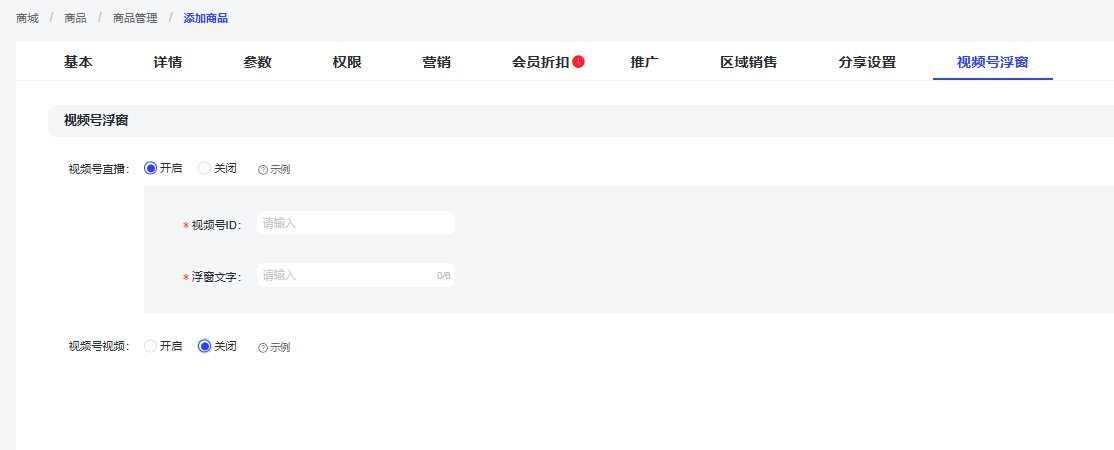Screen dimensions: 1114x450
Task: Choose 关闭 radio for 视频号视频
Action: pyautogui.click(x=205, y=346)
